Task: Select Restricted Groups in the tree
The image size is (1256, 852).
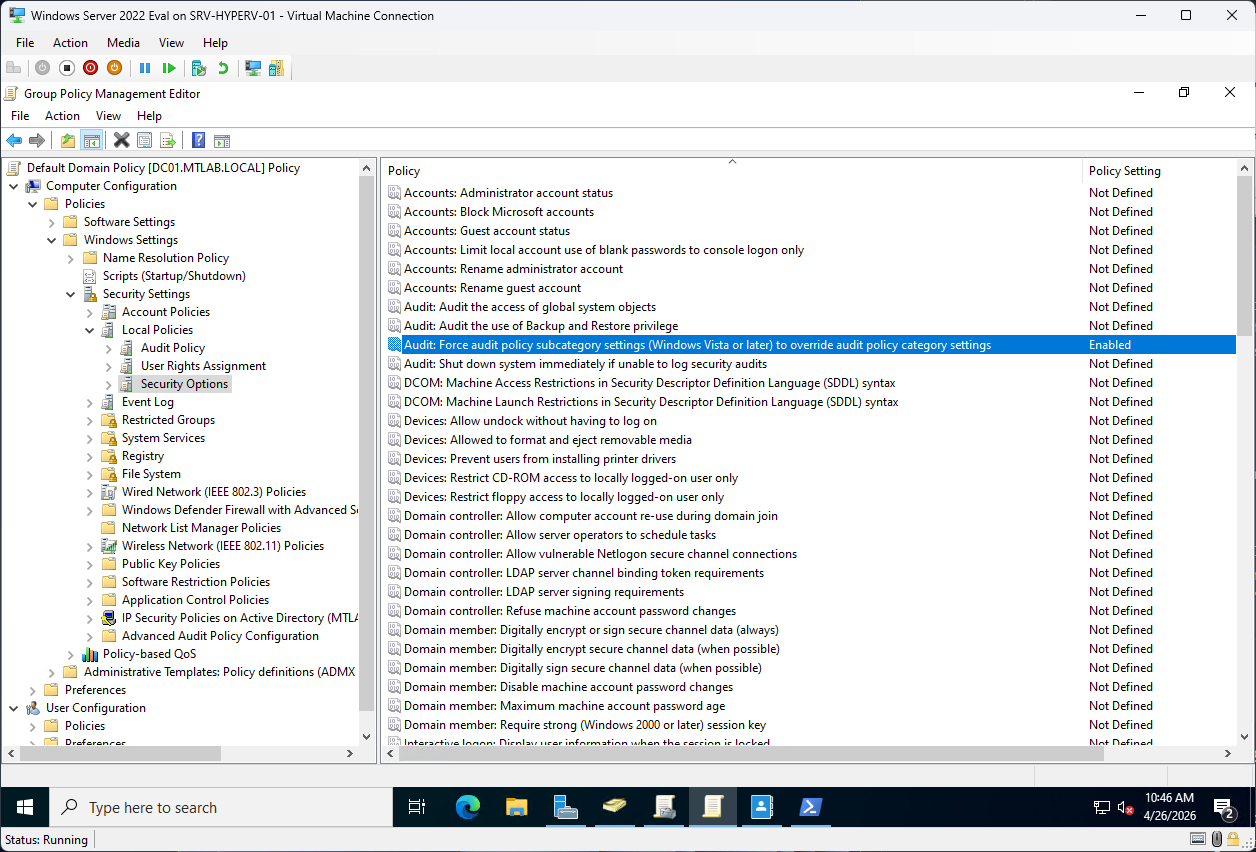Action: point(168,420)
